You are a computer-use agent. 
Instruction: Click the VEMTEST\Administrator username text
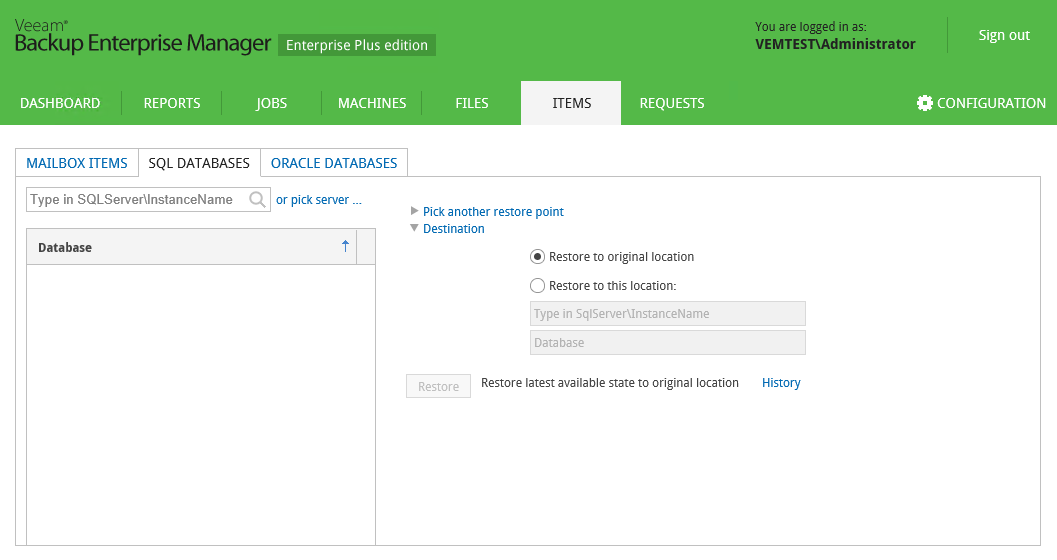click(x=835, y=44)
